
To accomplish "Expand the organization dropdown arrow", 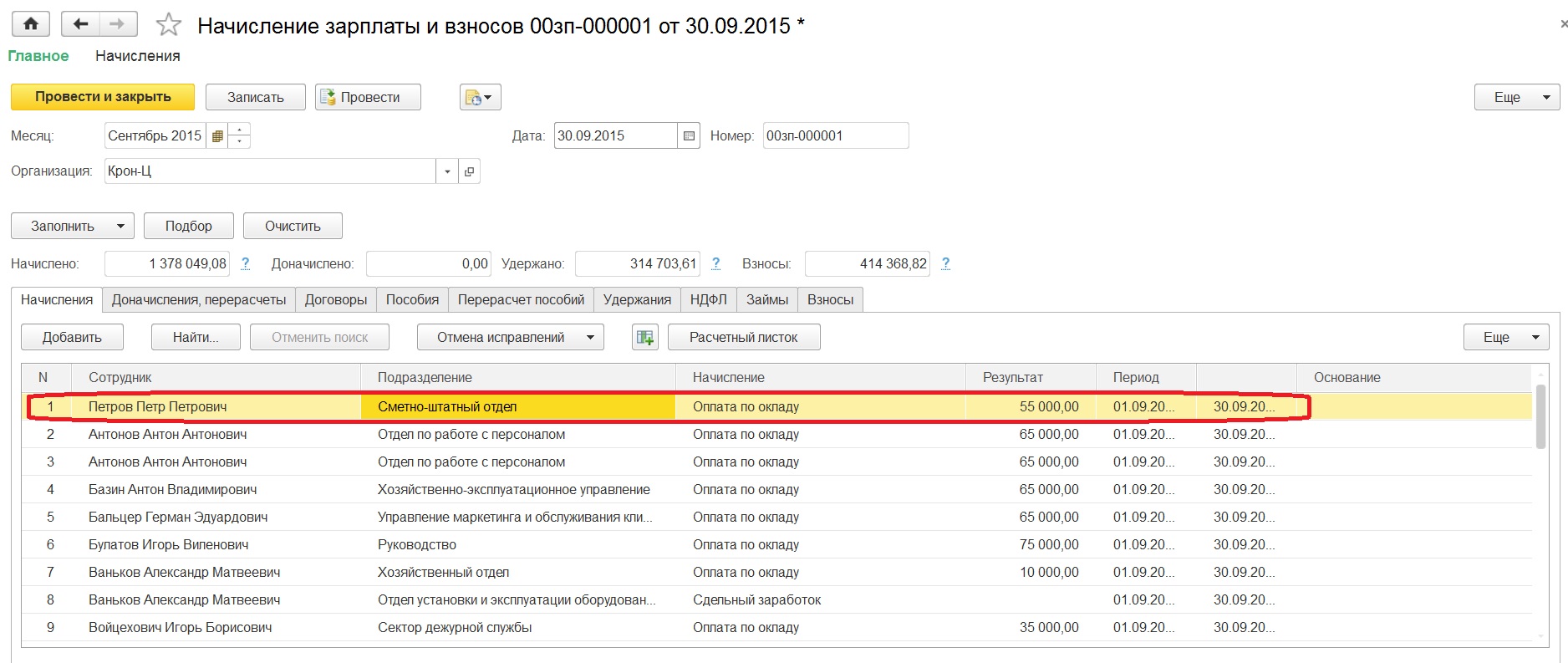I will [x=447, y=171].
